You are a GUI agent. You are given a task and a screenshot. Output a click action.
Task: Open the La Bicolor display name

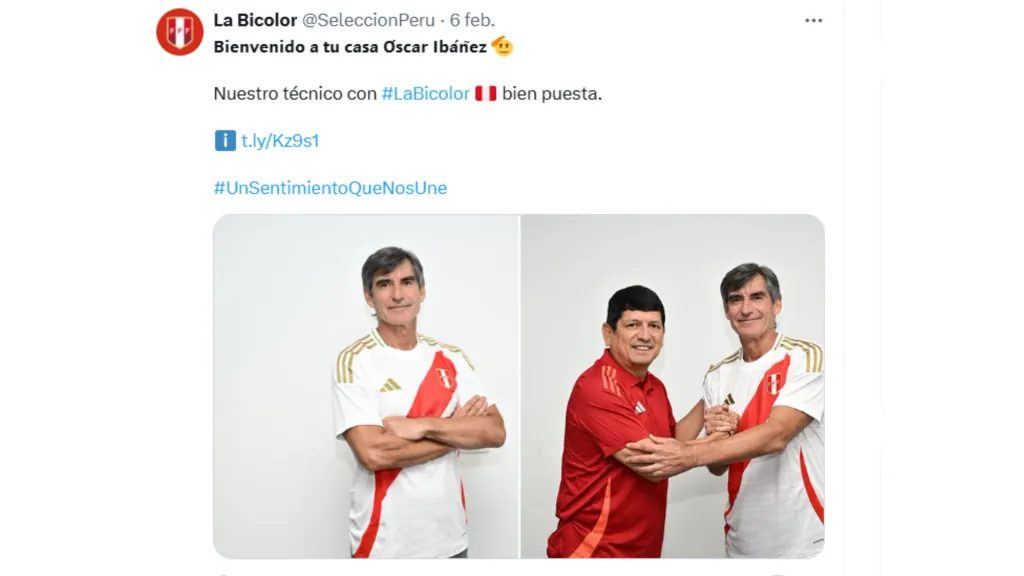255,20
